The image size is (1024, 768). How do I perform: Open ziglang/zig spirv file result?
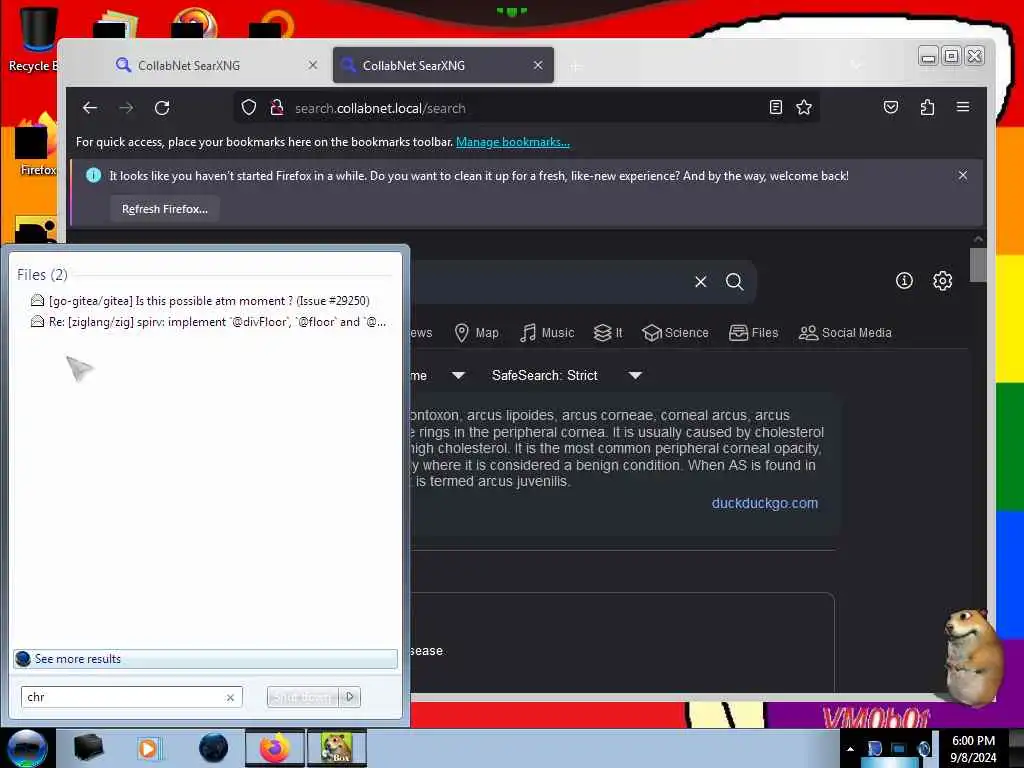[208, 322]
